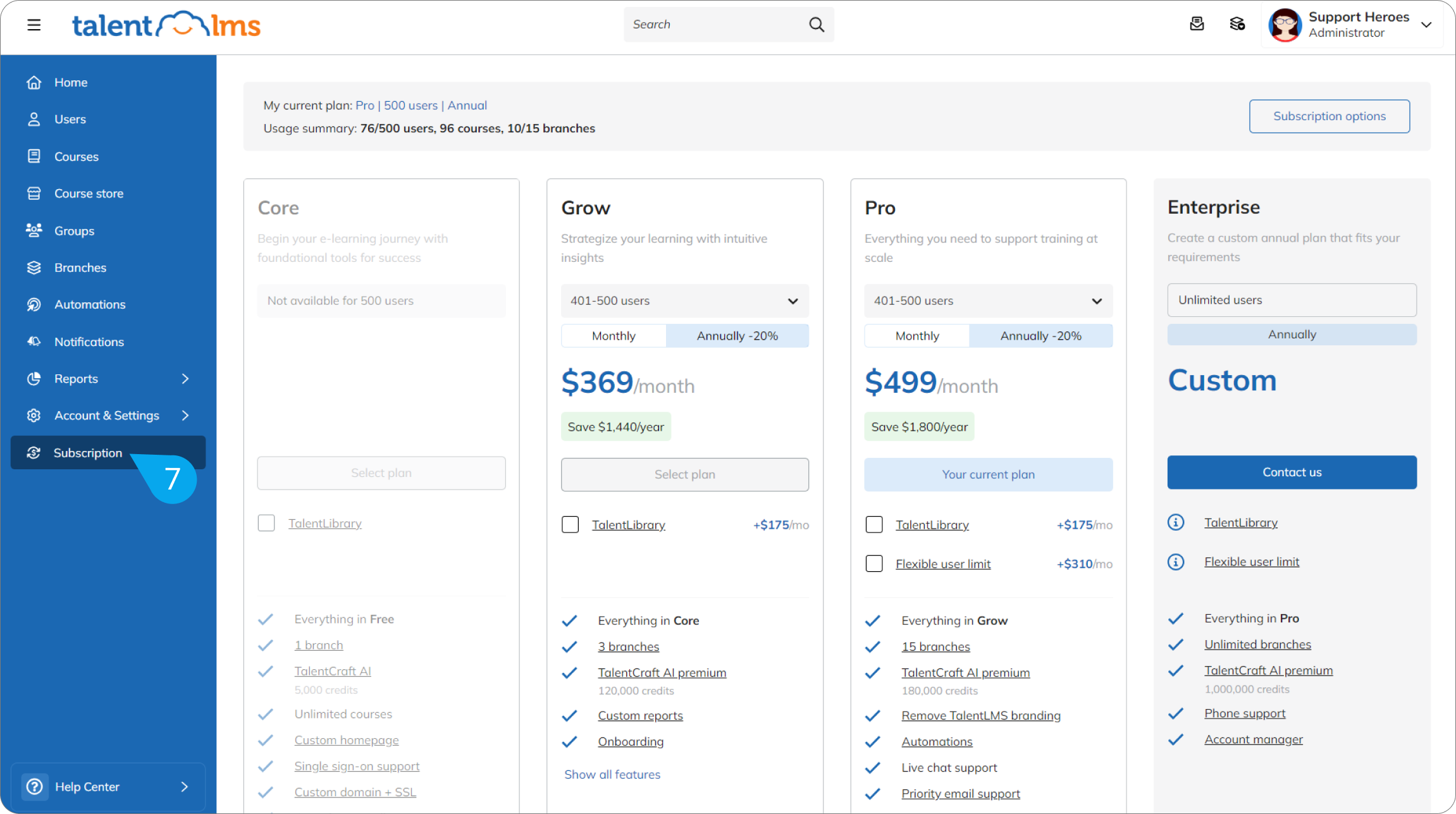Click the Subscription refresh icon

[x=34, y=453]
